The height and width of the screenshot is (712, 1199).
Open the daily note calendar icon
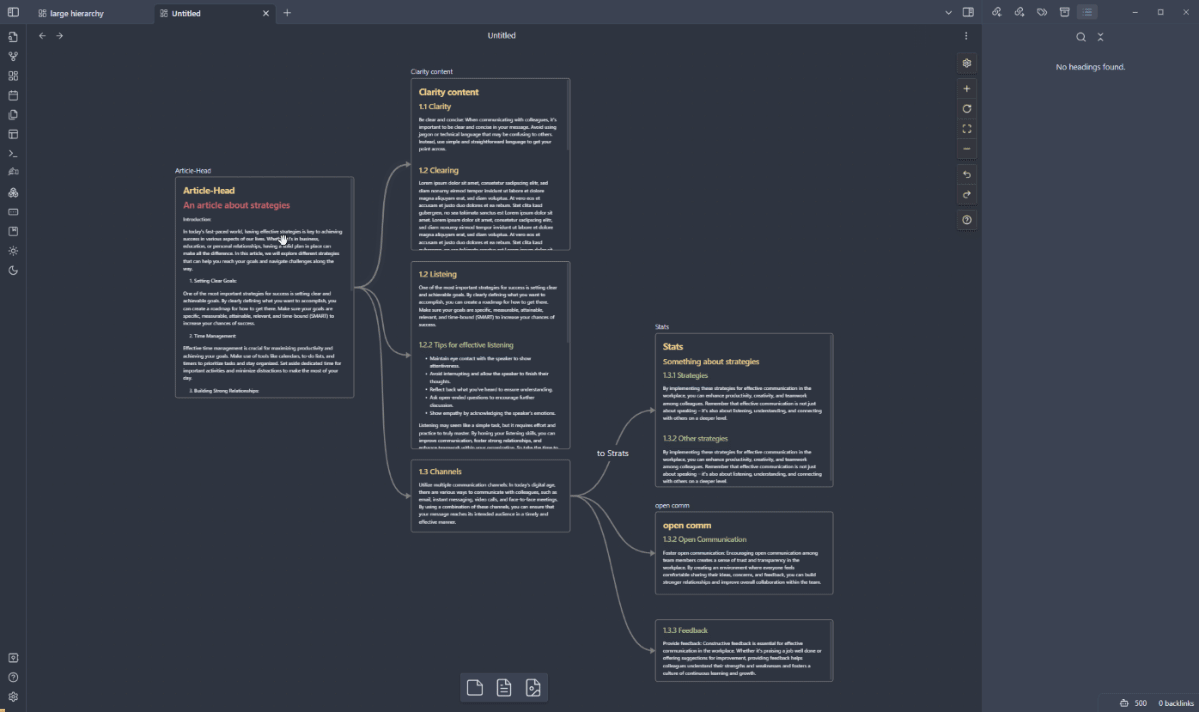pos(13,96)
